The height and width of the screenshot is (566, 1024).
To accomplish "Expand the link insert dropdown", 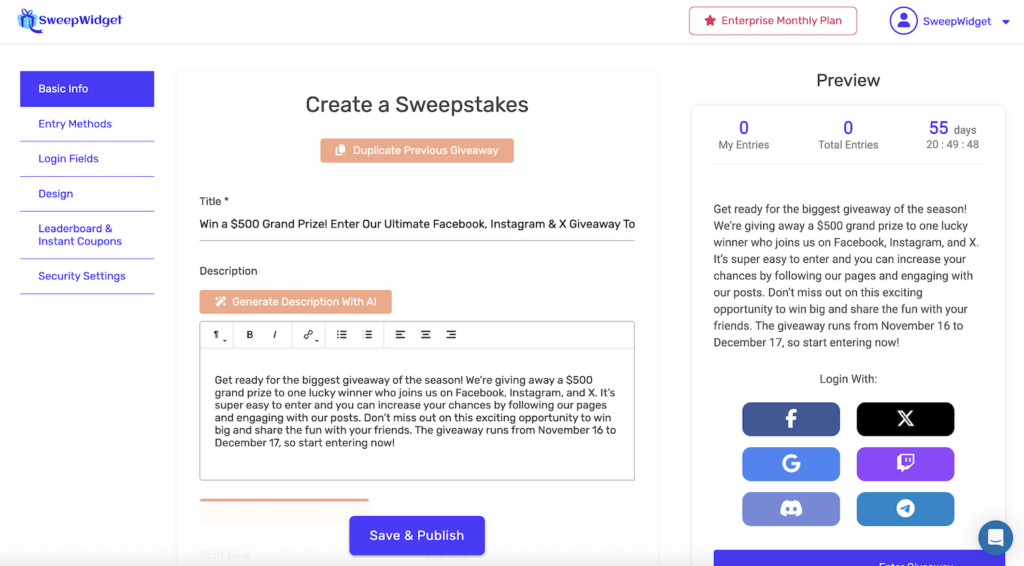I will (x=309, y=335).
